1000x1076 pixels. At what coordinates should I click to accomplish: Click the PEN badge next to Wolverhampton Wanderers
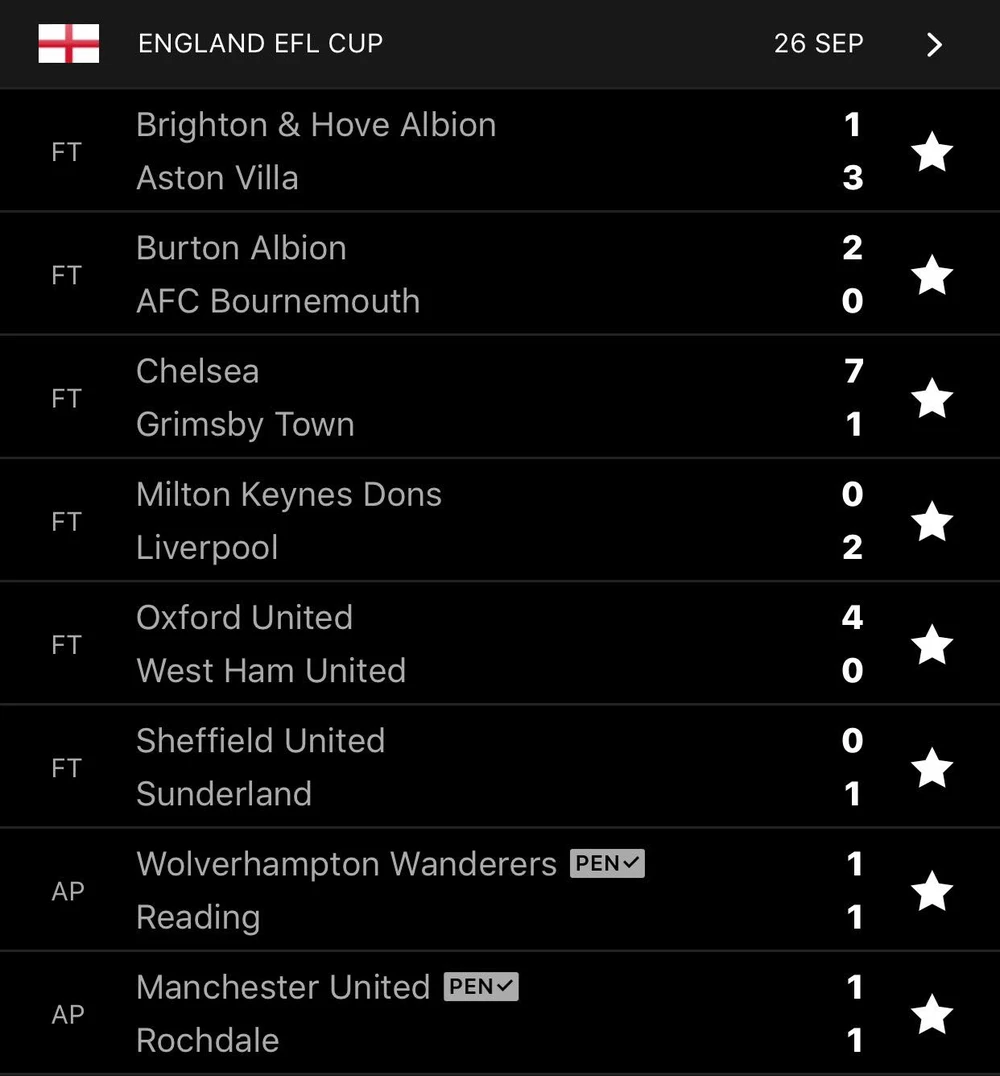[607, 863]
